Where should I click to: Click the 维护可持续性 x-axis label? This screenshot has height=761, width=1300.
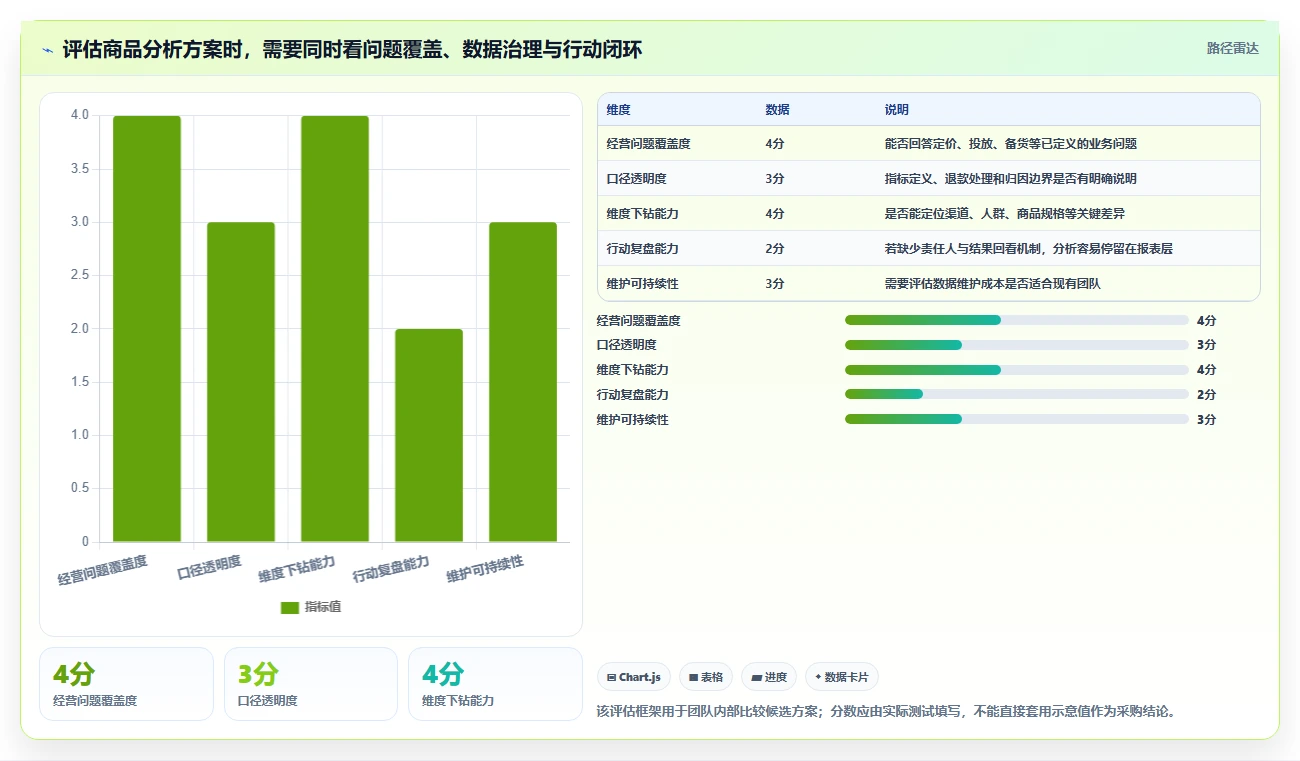pyautogui.click(x=485, y=570)
